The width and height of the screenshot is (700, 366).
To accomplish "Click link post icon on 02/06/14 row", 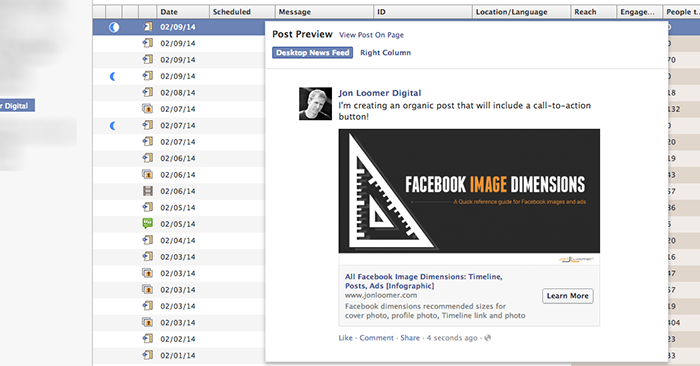I will point(147,158).
